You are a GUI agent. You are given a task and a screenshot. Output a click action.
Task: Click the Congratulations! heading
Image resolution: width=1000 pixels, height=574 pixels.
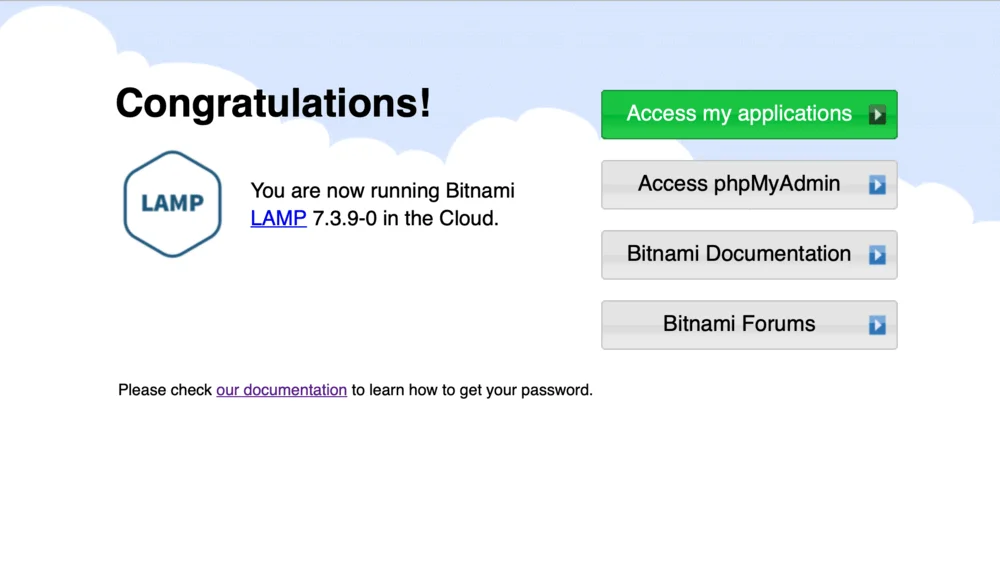click(273, 103)
